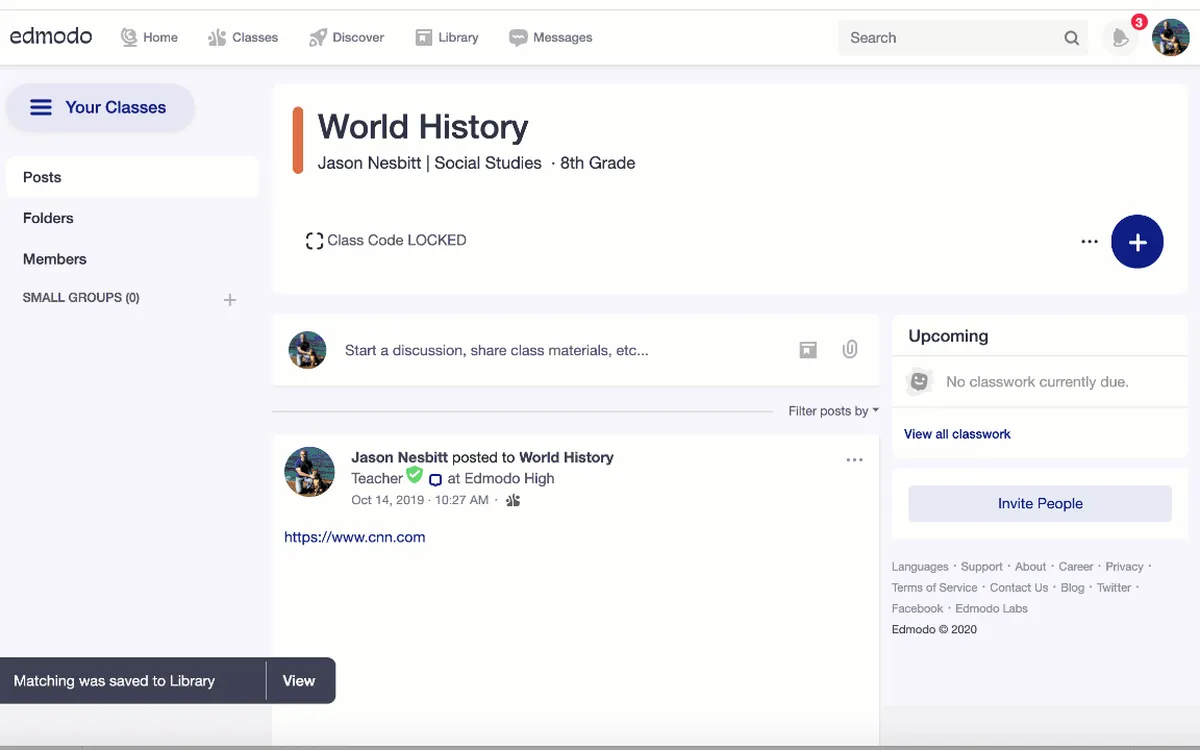Open class options three-dot menu
The width and height of the screenshot is (1200, 750).
click(x=1090, y=241)
